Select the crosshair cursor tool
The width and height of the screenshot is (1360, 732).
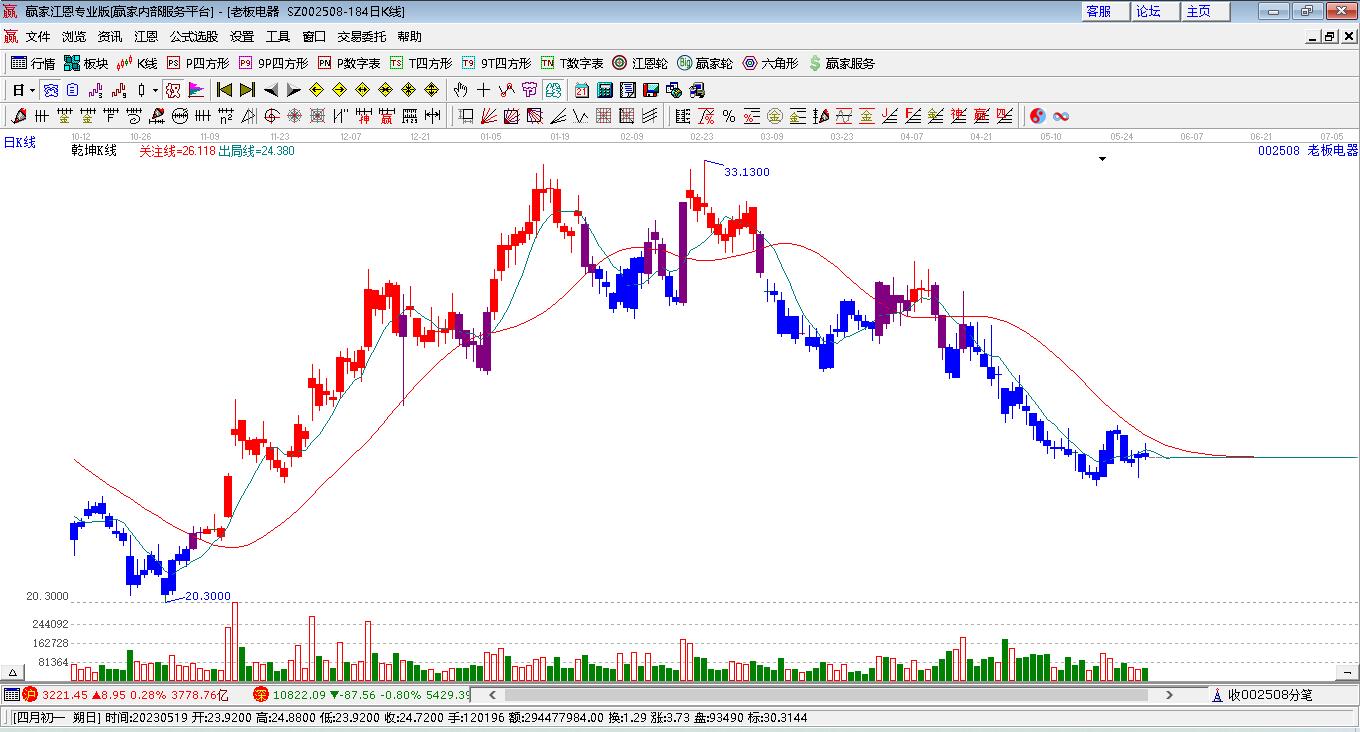click(x=484, y=90)
